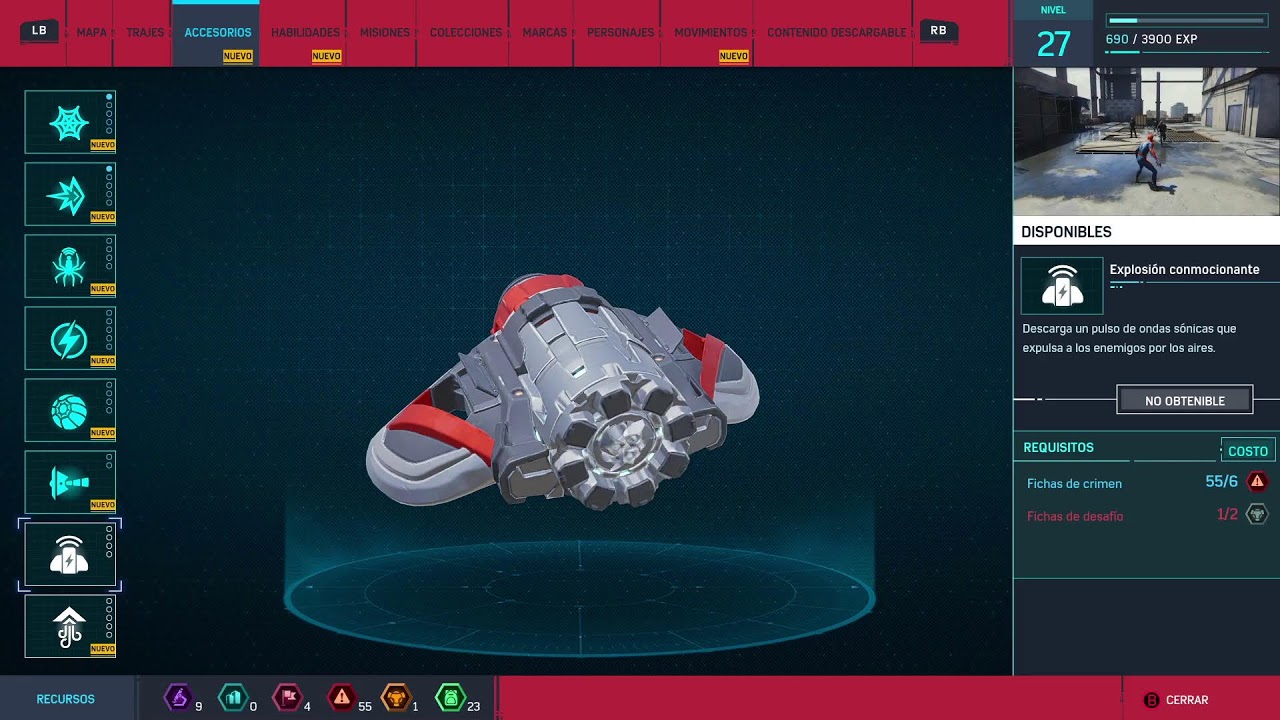
Task: Open the Personajes tab
Action: [621, 33]
